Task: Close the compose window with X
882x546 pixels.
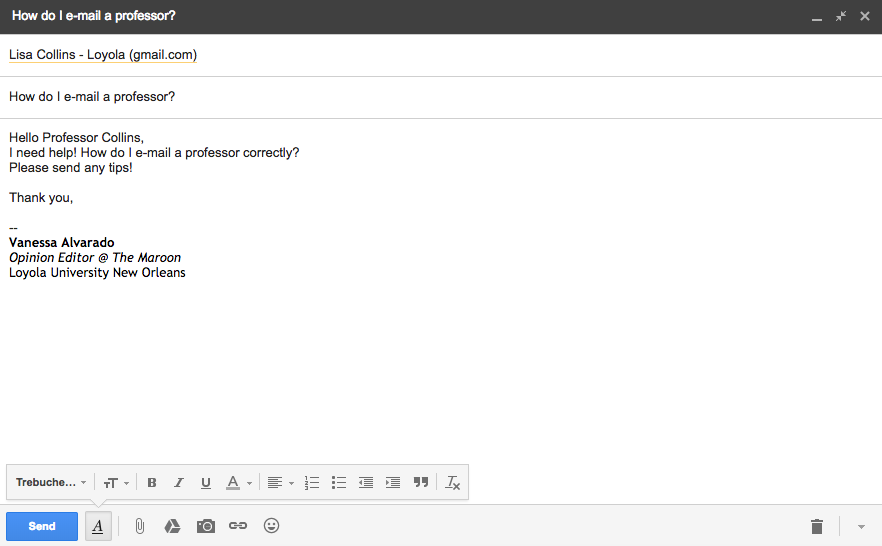Action: (865, 16)
